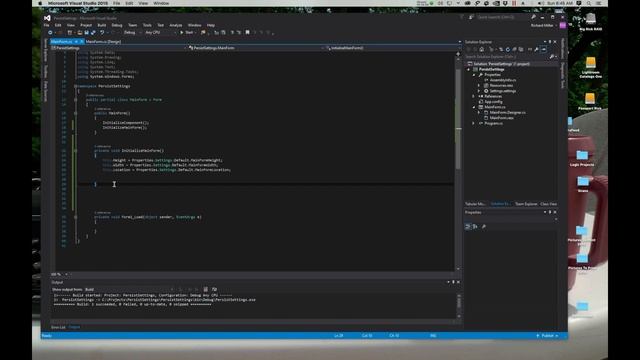Image resolution: width=640 pixels, height=360 pixels.
Task: Click the Navigate Backward toolbar icon
Action: tap(50, 32)
